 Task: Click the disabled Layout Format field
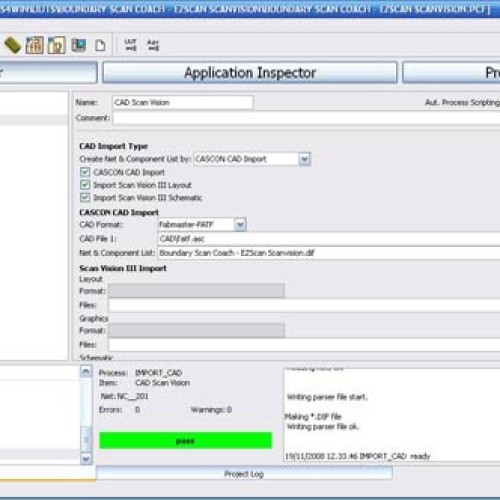click(x=197, y=291)
